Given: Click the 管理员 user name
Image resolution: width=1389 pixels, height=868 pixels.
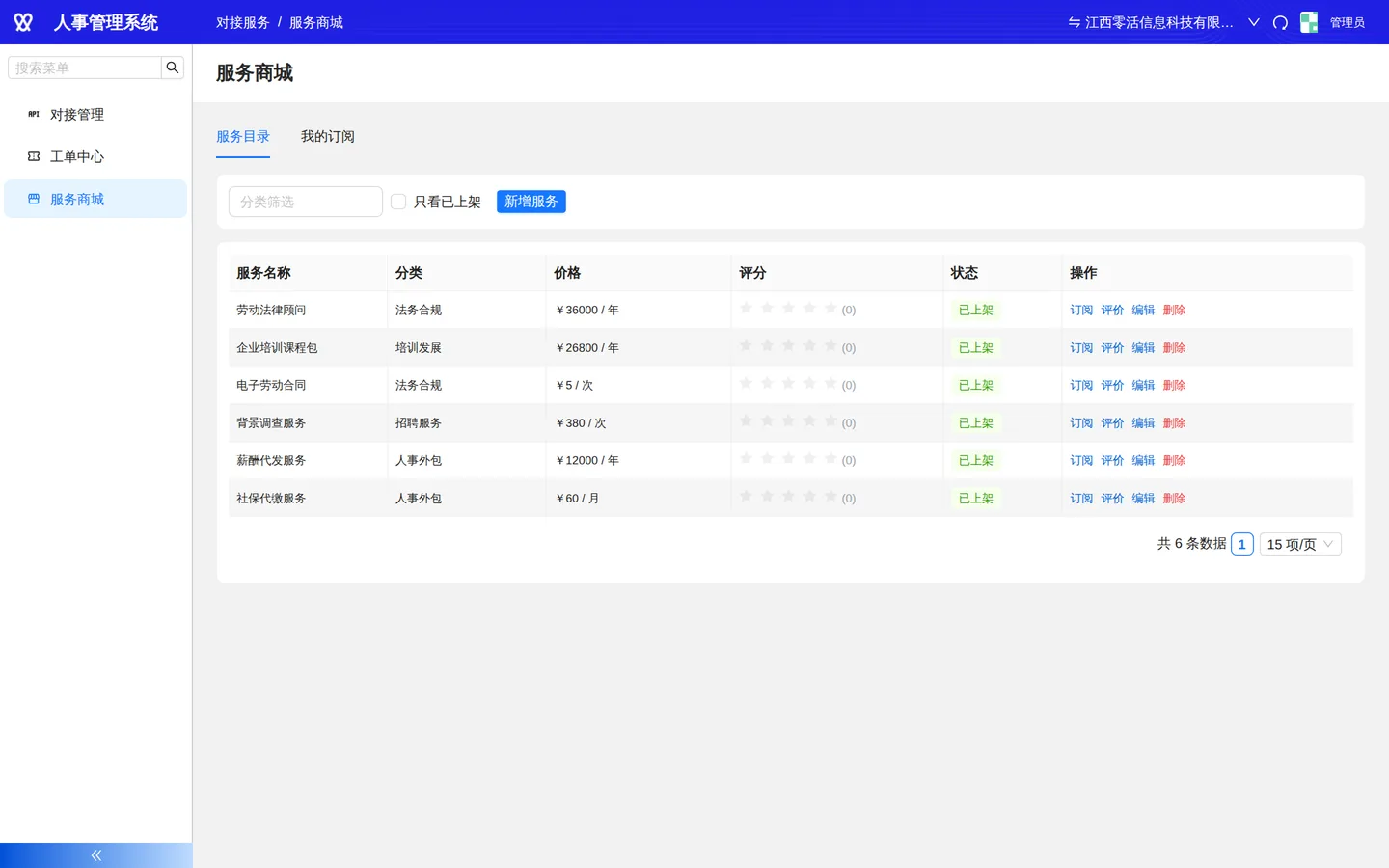Looking at the screenshot, I should point(1348,22).
